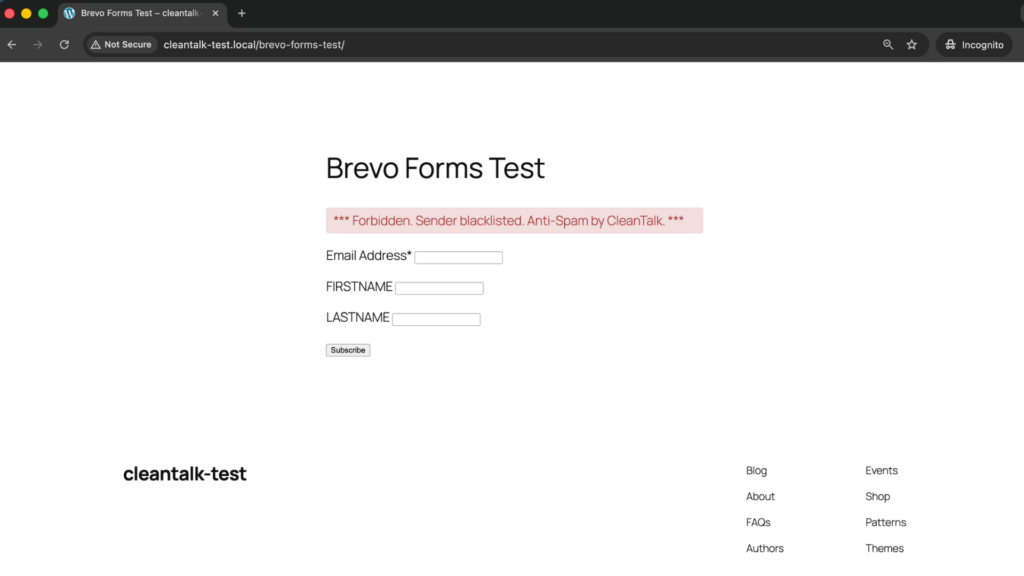Open the Incognito profile indicator

point(974,44)
